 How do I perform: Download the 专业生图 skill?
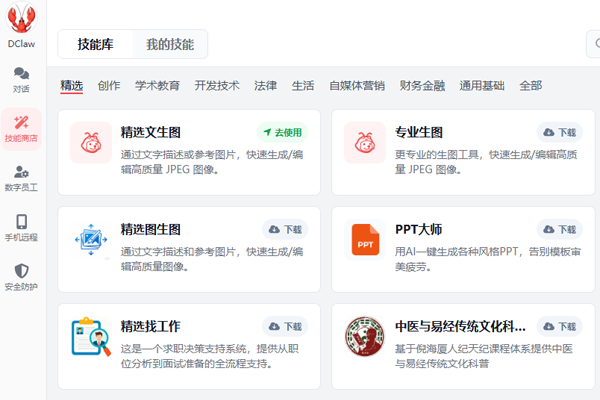[559, 132]
